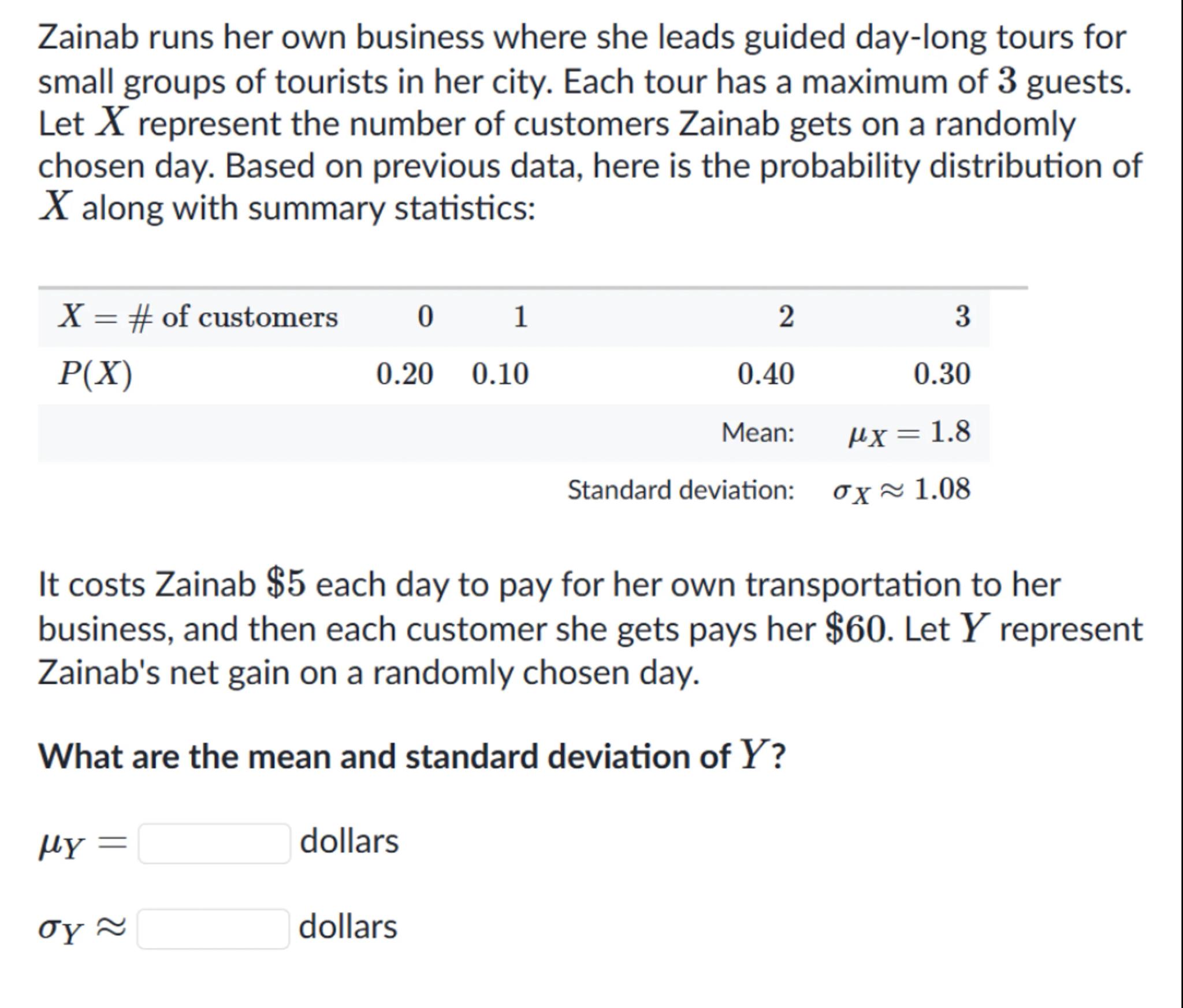Select the 2 customers column header
Screen dimensions: 1183x1008
click(x=786, y=317)
